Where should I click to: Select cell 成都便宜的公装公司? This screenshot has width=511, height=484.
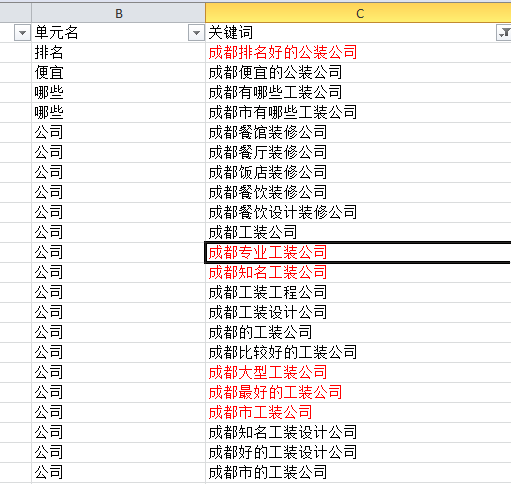pos(358,72)
